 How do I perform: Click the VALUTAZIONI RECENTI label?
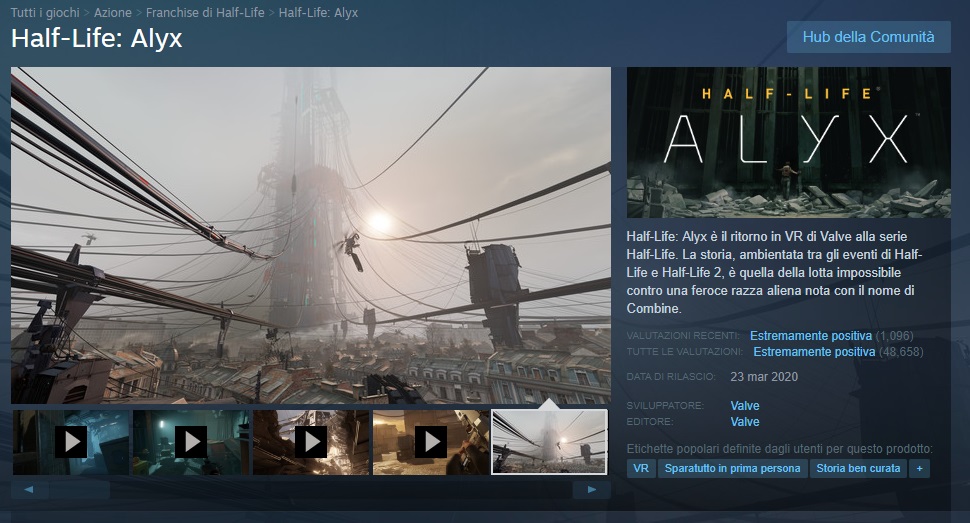pos(683,336)
